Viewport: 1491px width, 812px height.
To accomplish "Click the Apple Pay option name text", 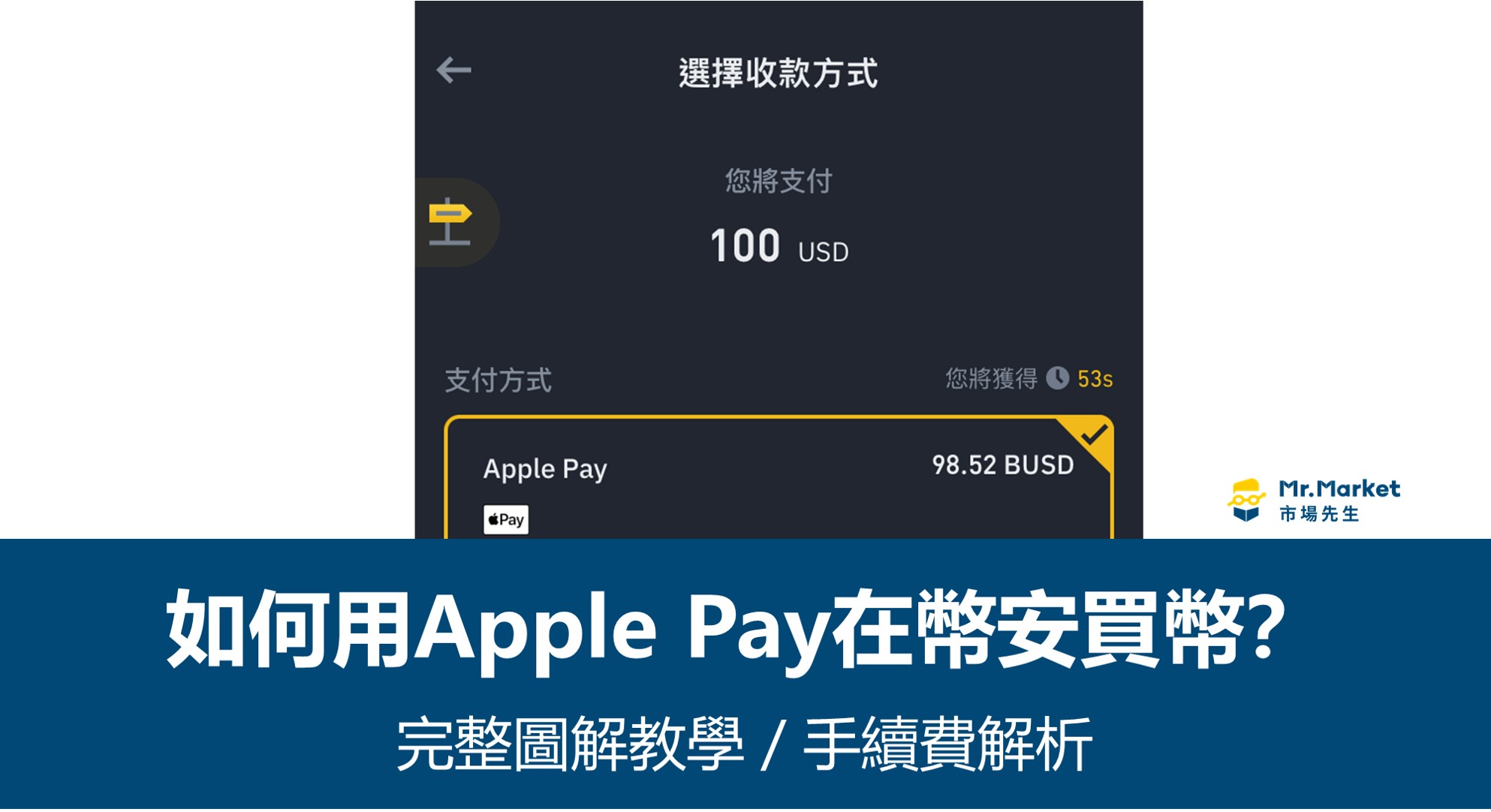I will click(545, 469).
